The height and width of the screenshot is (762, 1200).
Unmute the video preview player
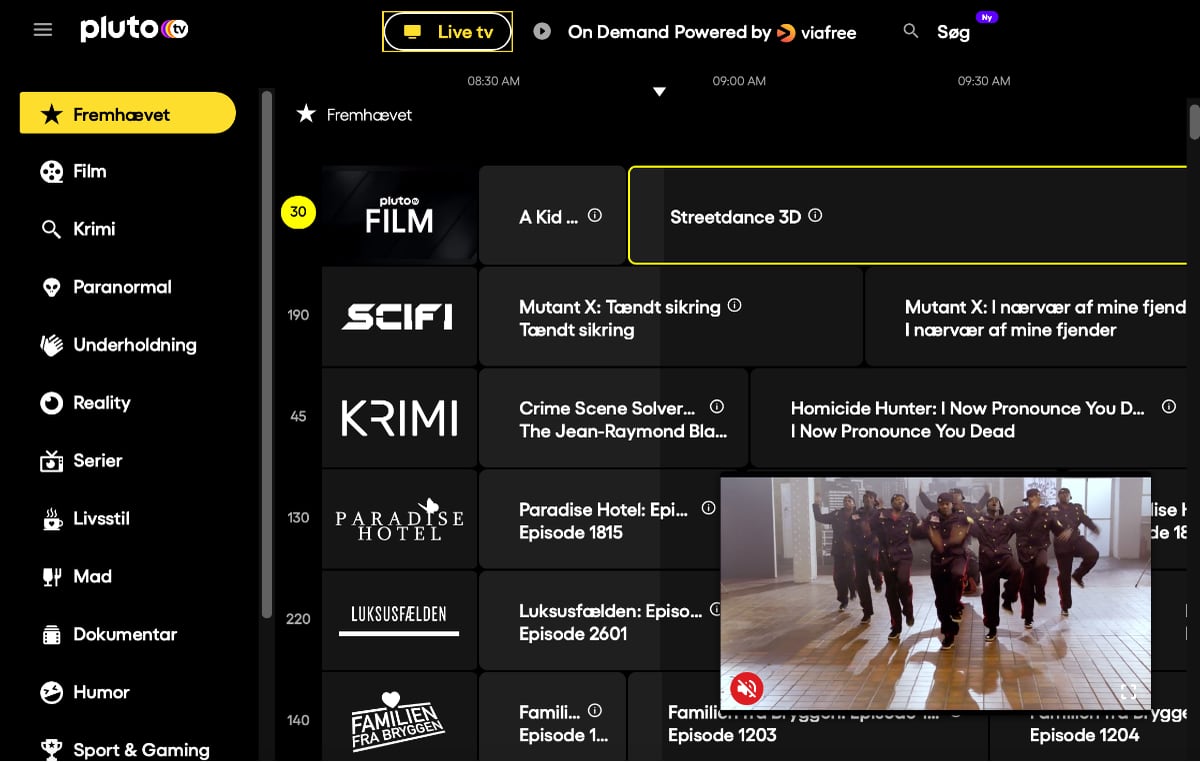point(746,688)
